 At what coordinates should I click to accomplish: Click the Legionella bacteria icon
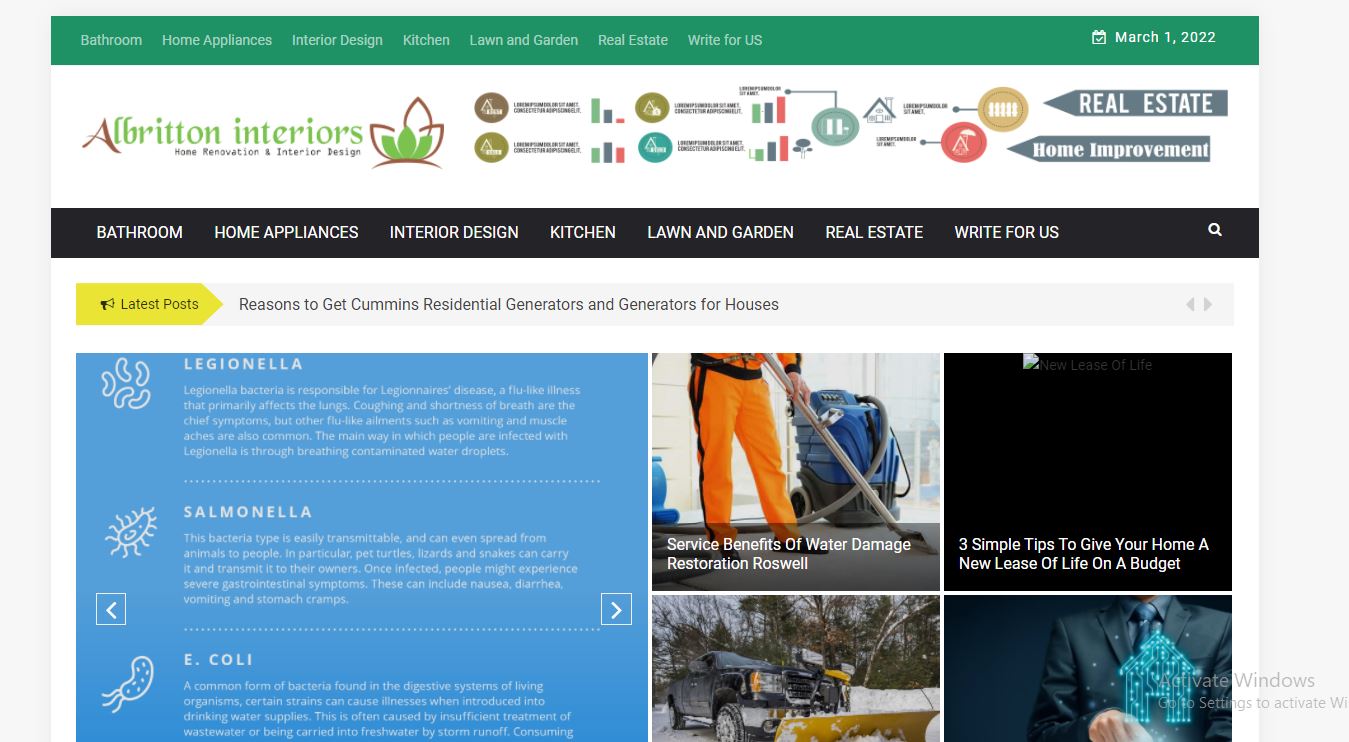point(126,384)
